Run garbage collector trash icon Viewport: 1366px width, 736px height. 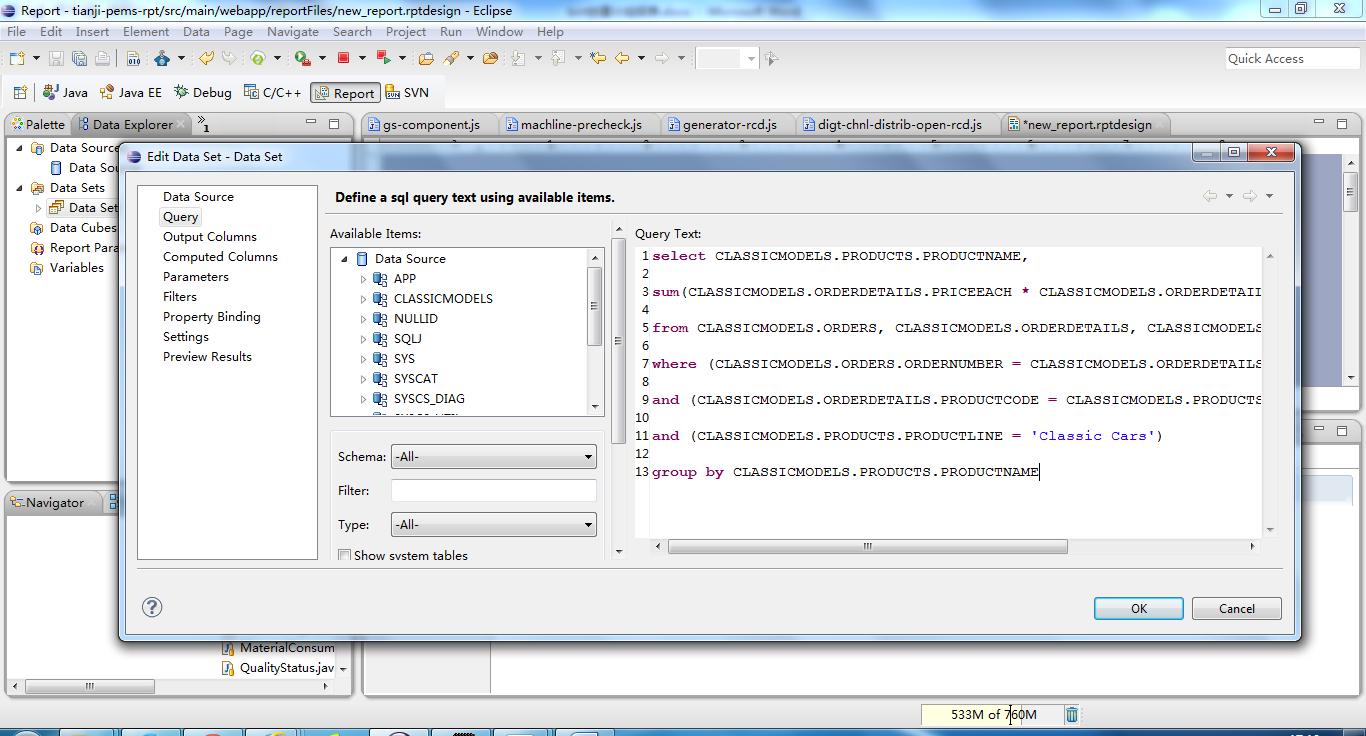(x=1071, y=714)
